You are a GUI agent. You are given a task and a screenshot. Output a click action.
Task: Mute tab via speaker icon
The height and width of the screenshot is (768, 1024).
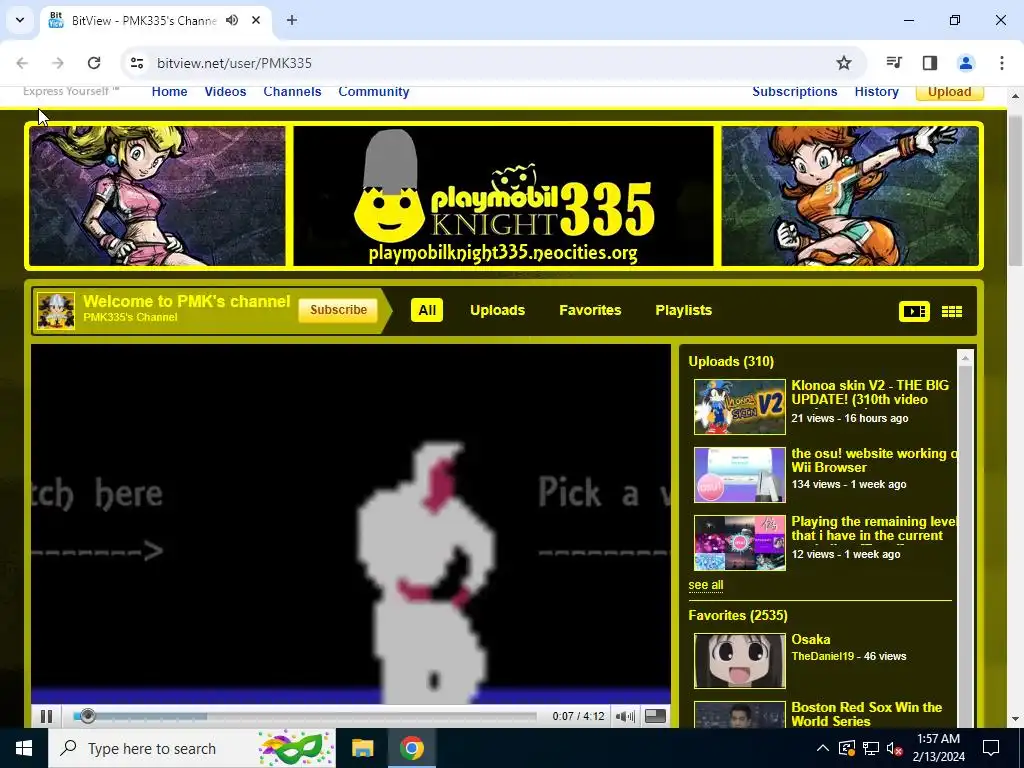pos(232,20)
